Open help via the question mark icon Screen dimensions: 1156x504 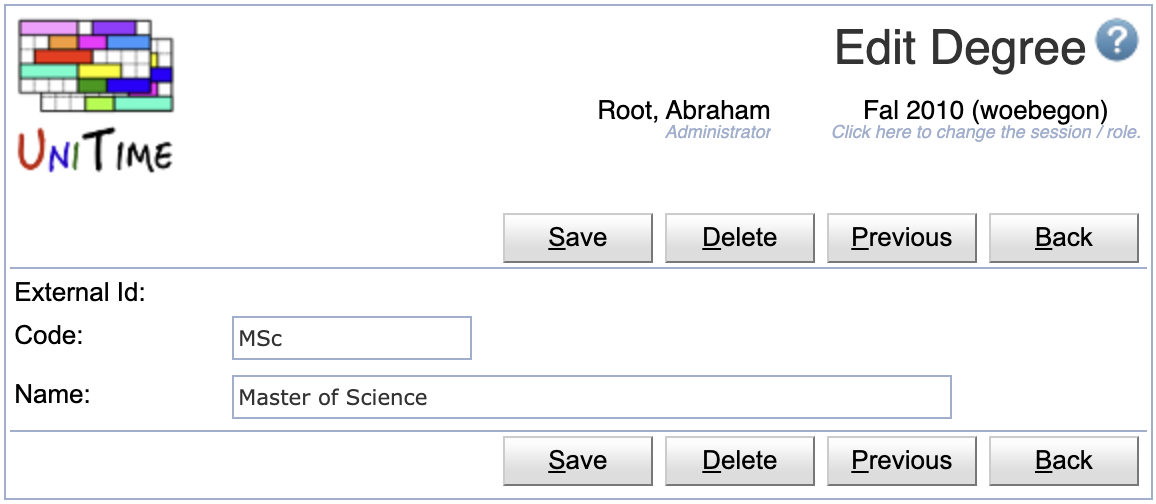point(1117,41)
